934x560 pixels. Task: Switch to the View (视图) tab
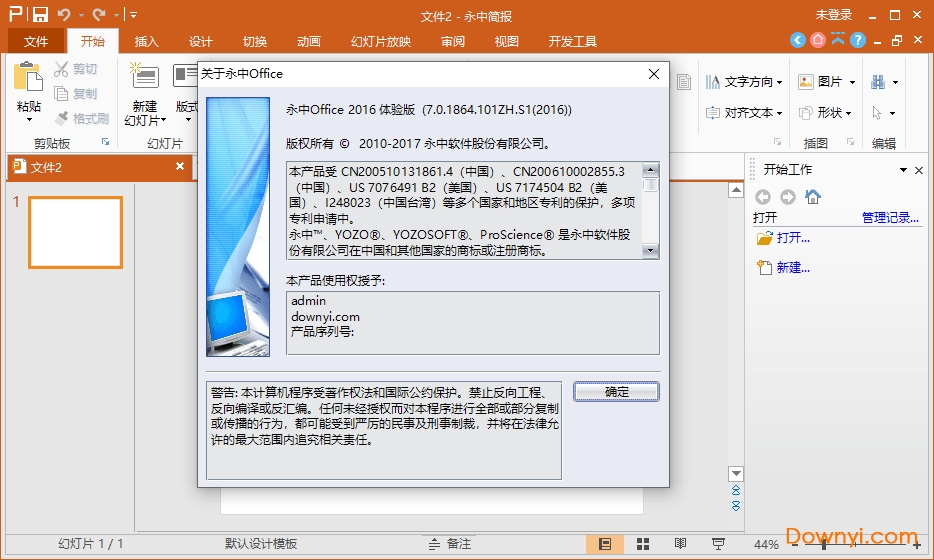(x=506, y=41)
